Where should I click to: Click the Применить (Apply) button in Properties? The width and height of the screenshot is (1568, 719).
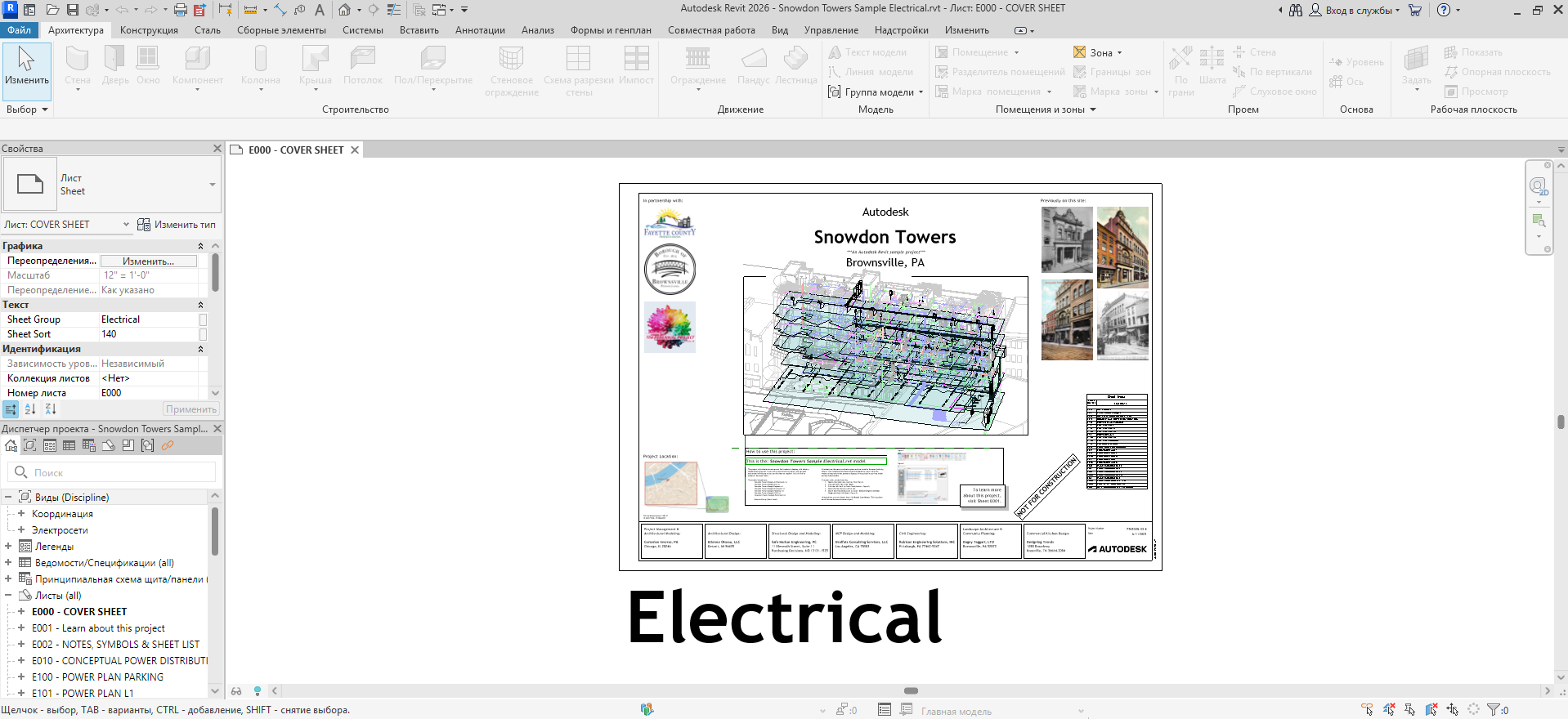click(191, 409)
